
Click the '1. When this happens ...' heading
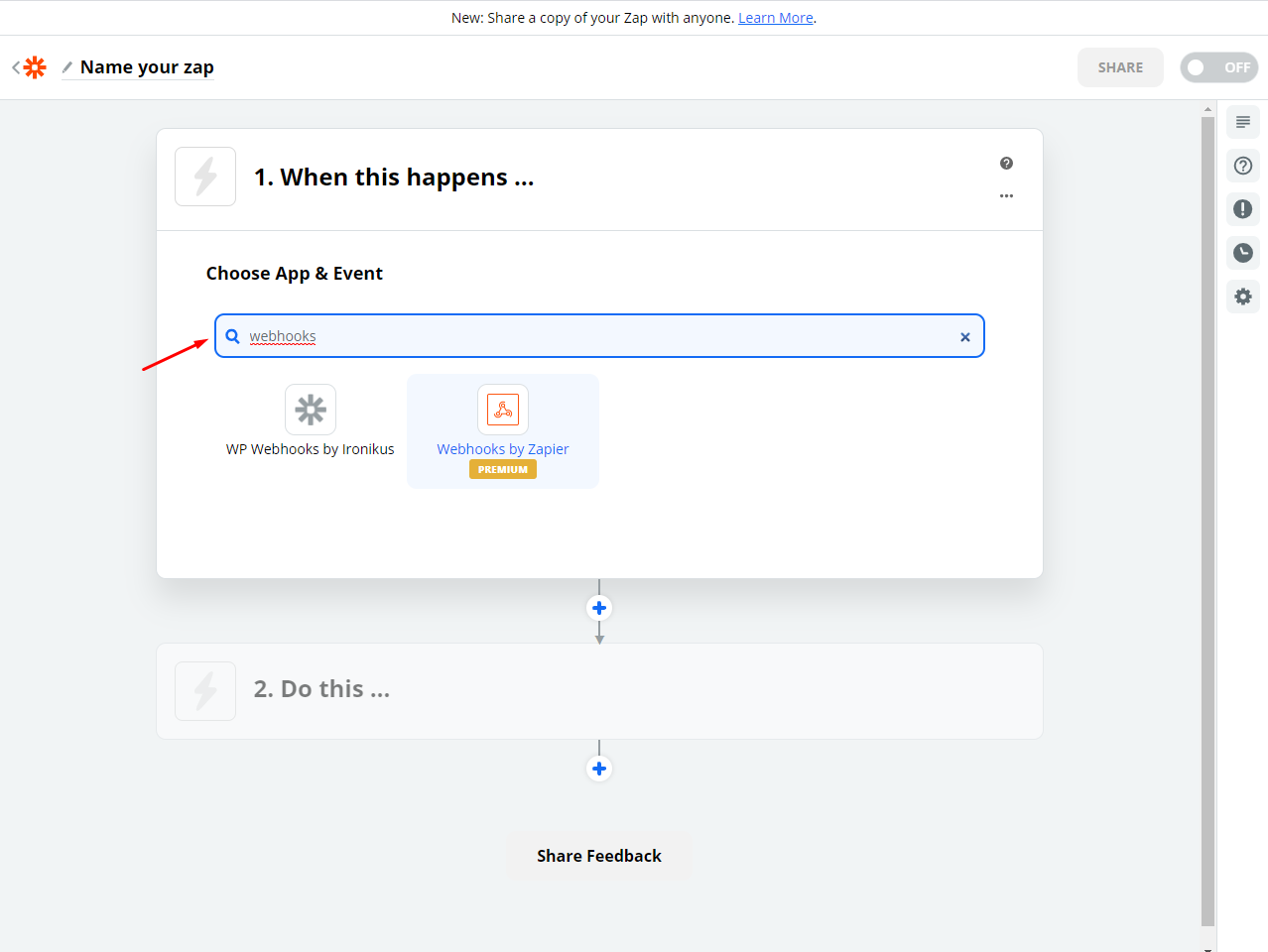pos(394,178)
